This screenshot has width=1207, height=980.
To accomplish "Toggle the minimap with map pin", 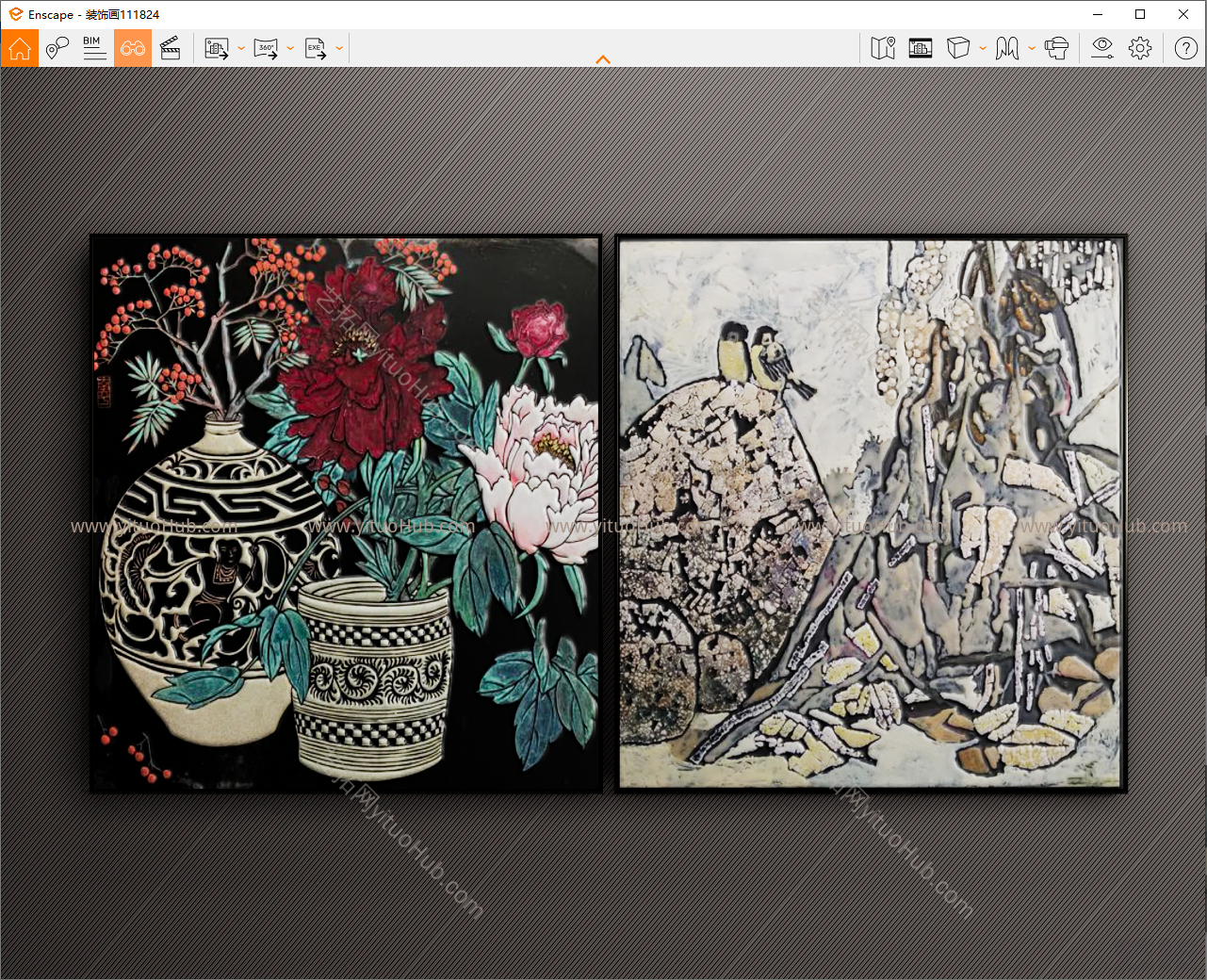I will pyautogui.click(x=883, y=48).
